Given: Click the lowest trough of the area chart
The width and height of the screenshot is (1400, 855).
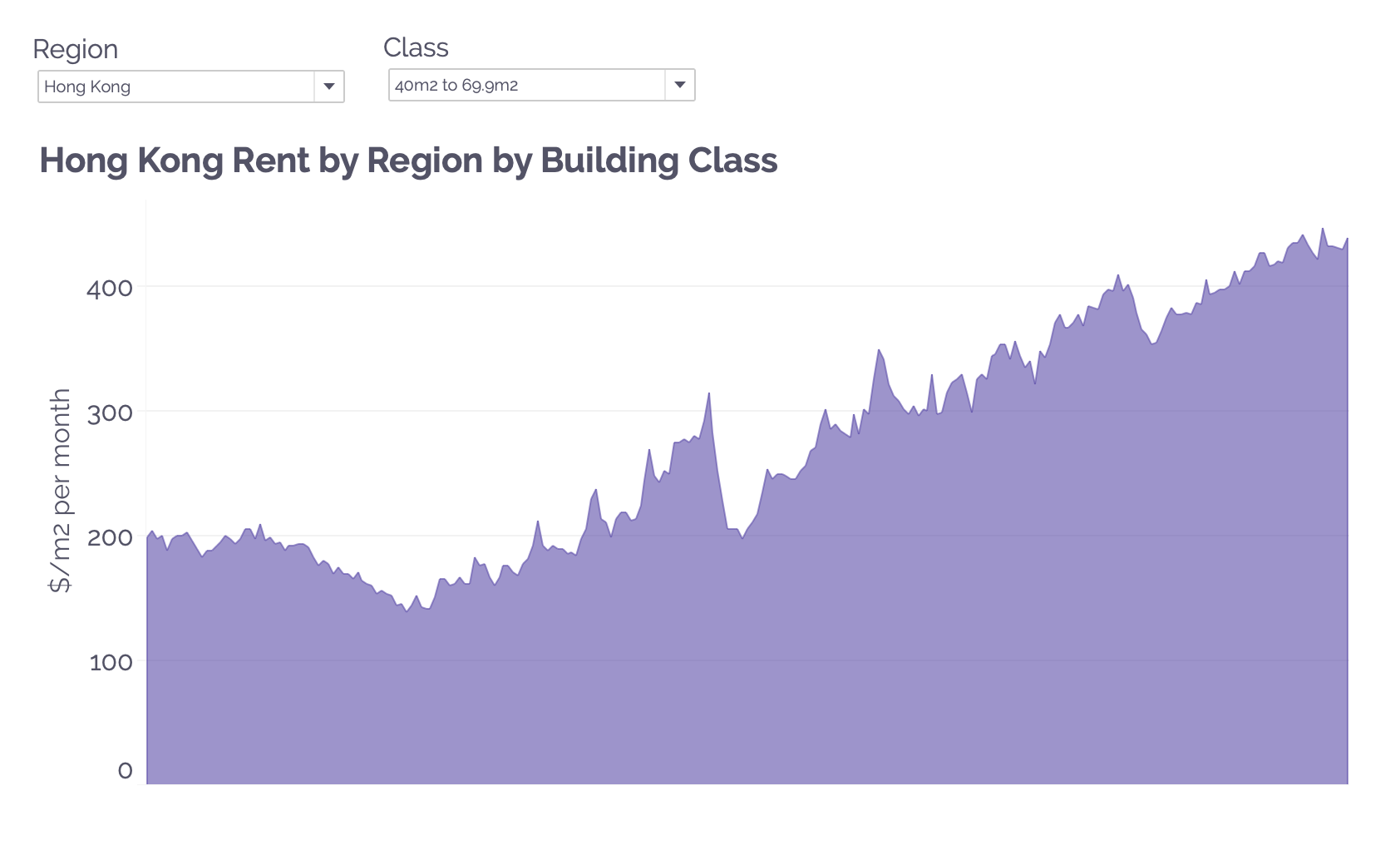Looking at the screenshot, I should 407,610.
